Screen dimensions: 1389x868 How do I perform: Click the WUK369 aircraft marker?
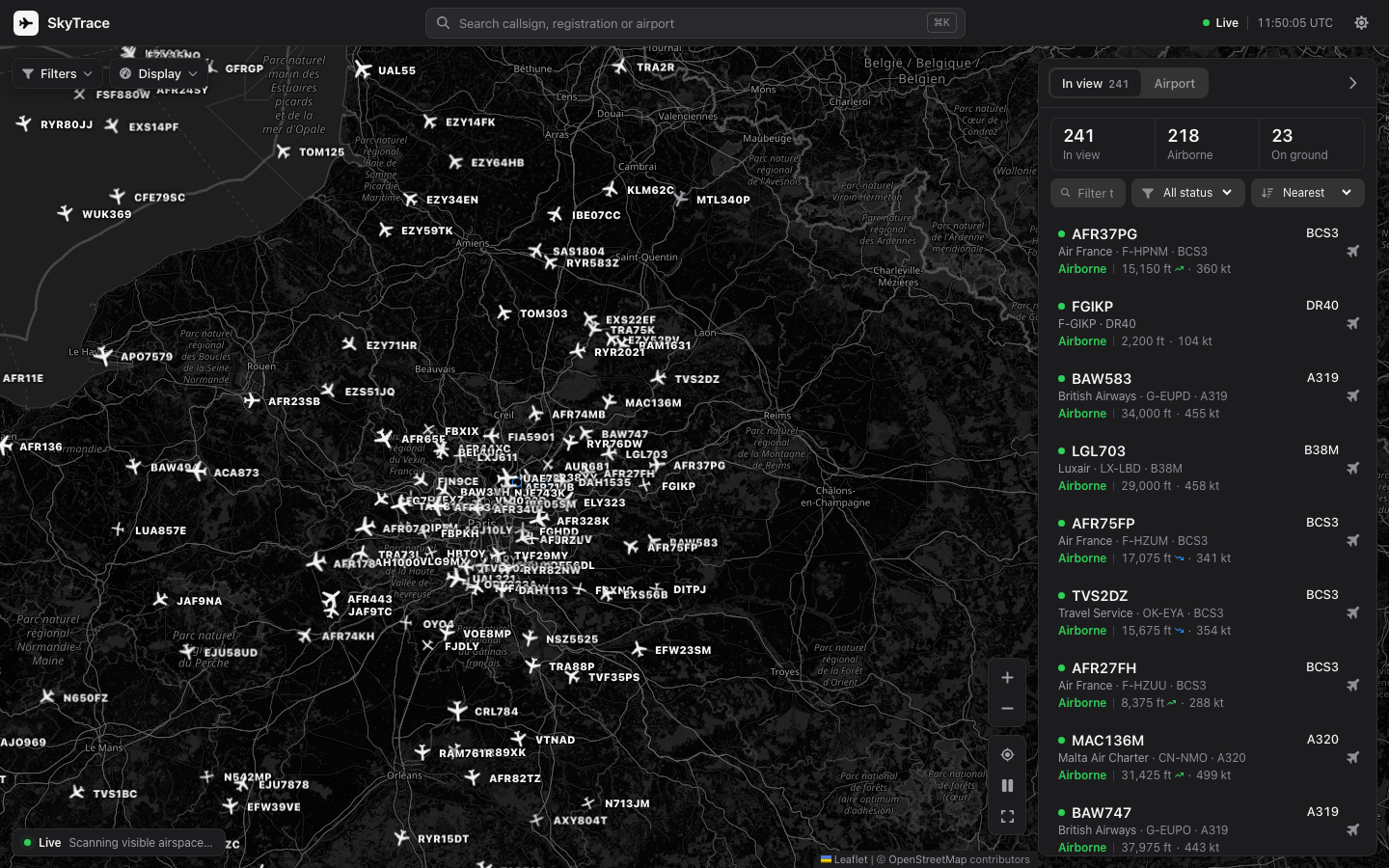66,213
